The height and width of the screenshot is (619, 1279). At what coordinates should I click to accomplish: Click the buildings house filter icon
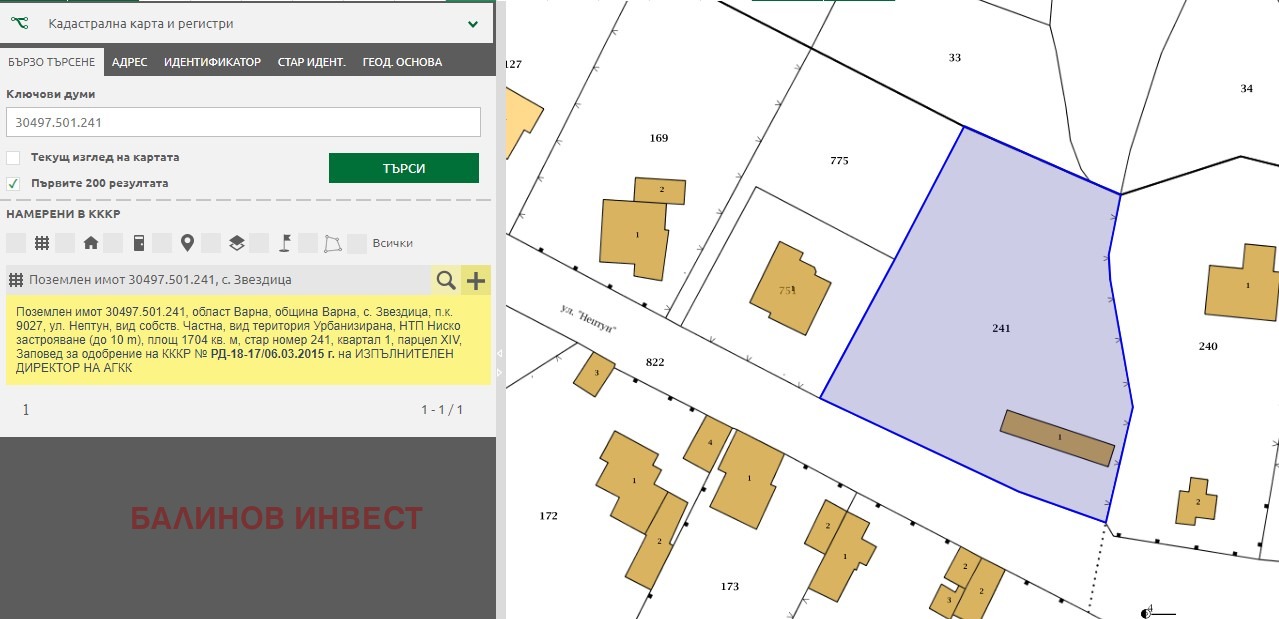pos(91,243)
